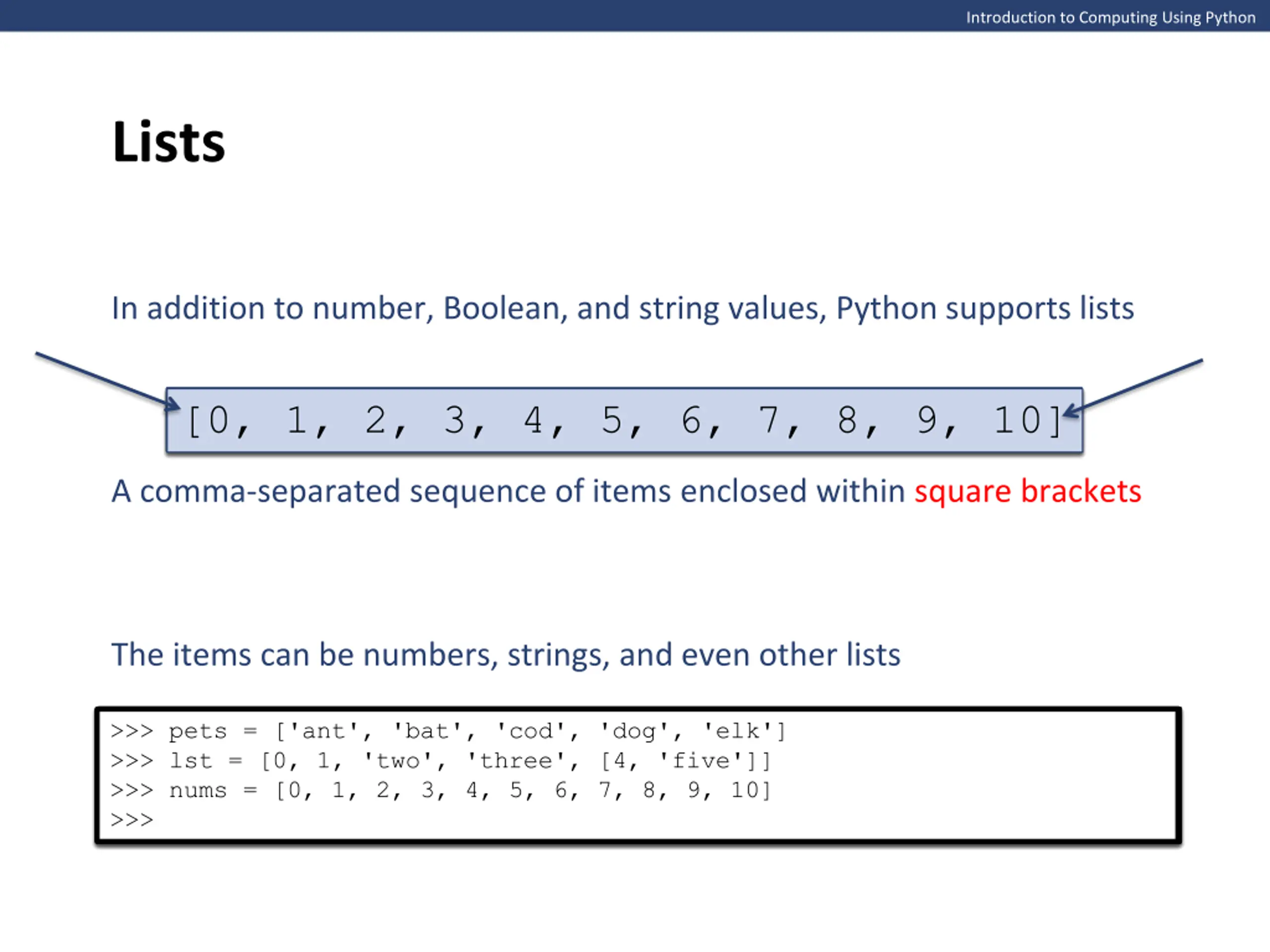The height and width of the screenshot is (952, 1270).
Task: Click the empty '>>>' prompt on the last line
Action: click(132, 820)
